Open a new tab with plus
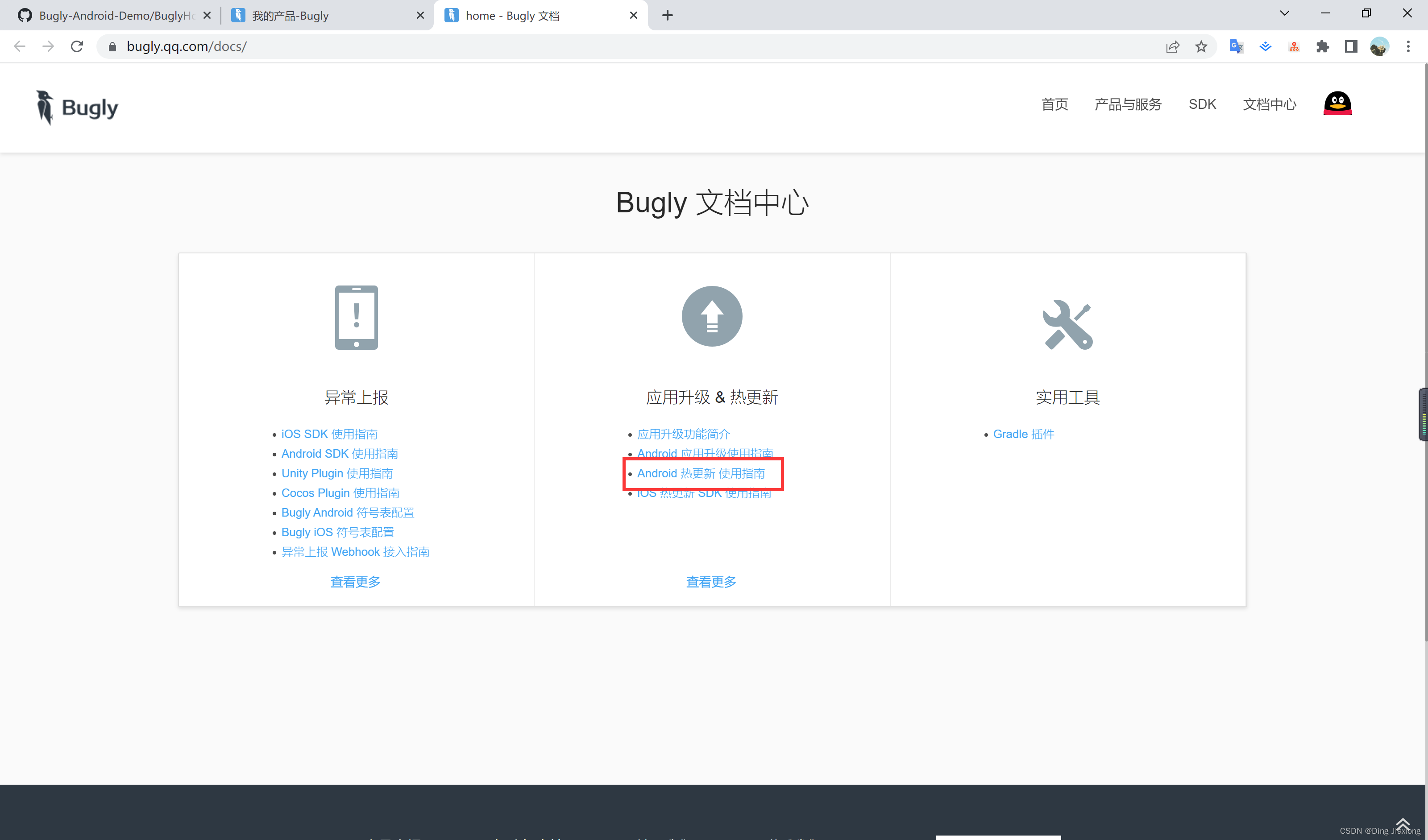Image resolution: width=1428 pixels, height=840 pixels. coord(668,15)
